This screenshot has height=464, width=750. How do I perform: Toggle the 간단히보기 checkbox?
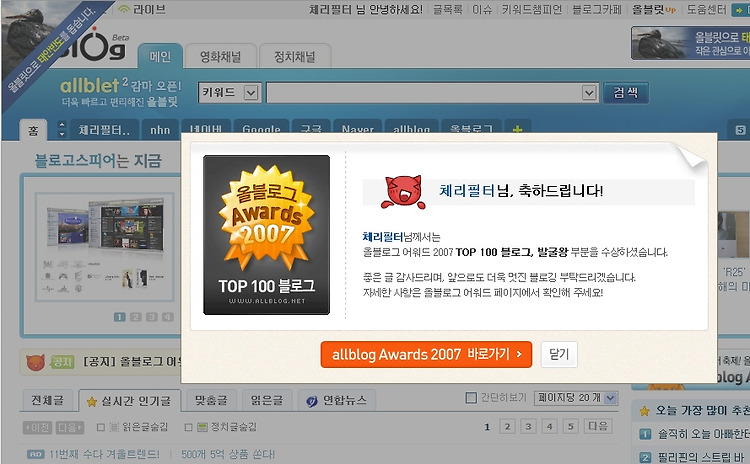click(x=471, y=398)
